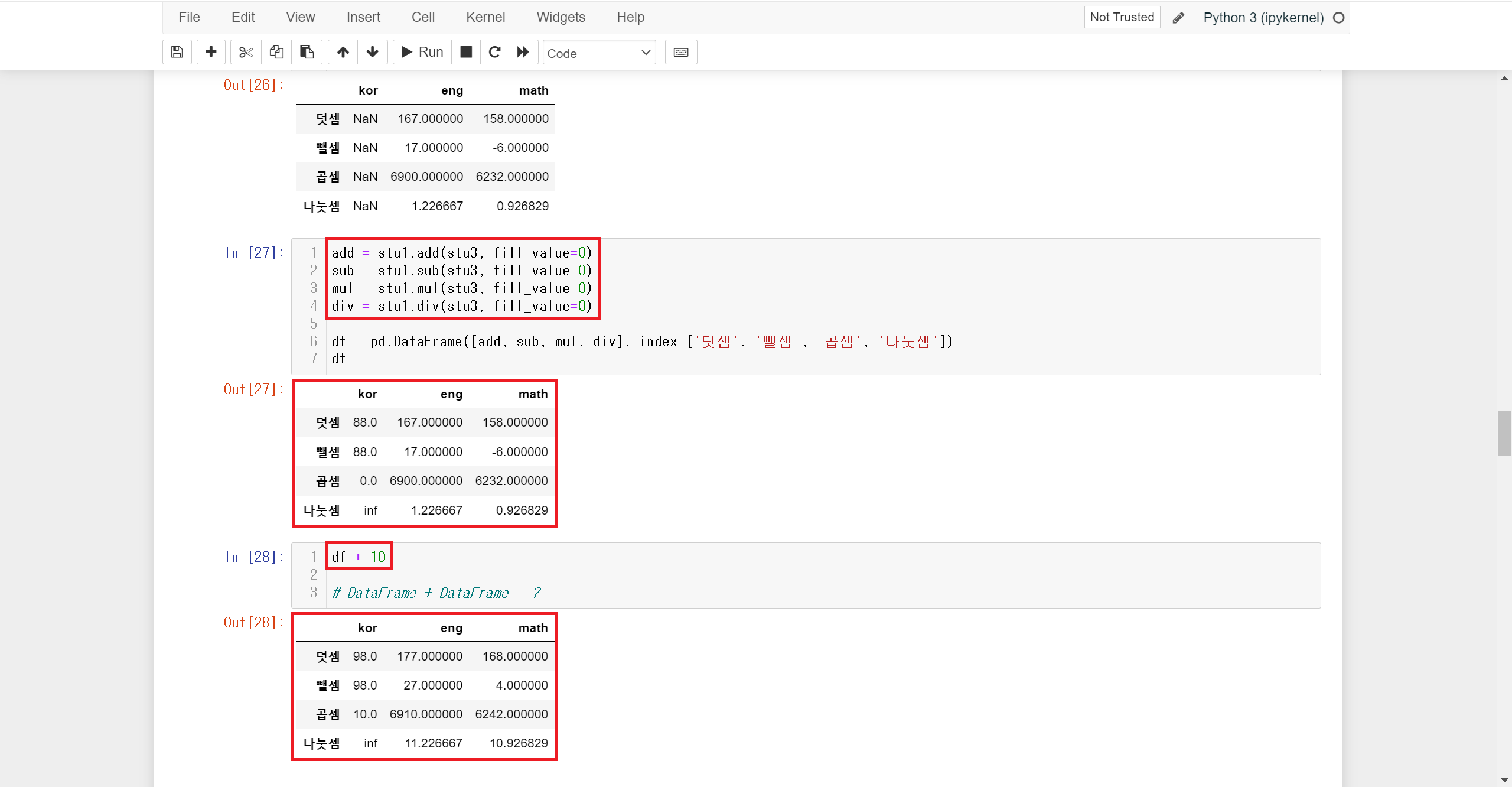Click the pencil edit icon near kernel name

1178,18
